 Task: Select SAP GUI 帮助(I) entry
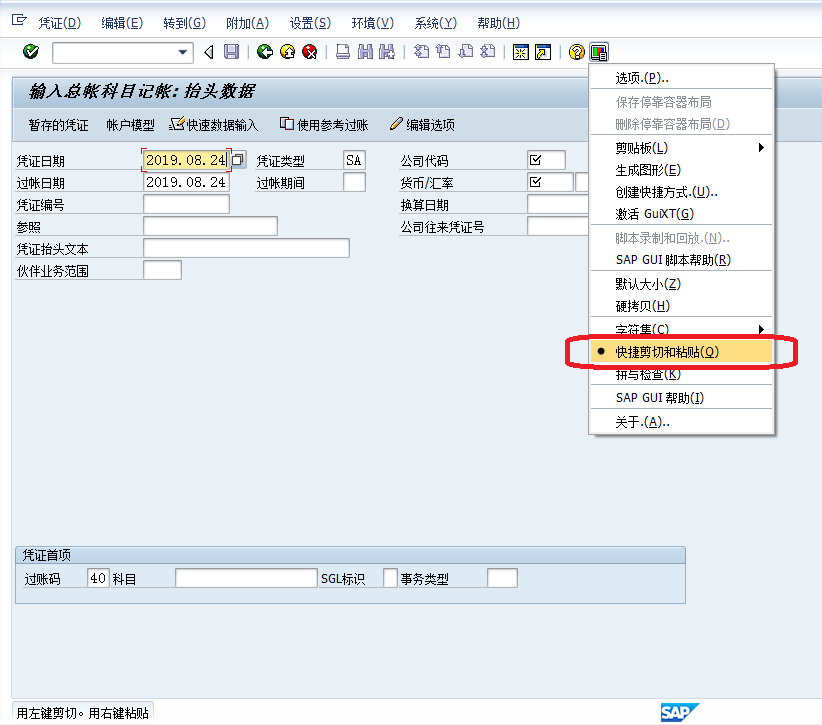coord(681,398)
